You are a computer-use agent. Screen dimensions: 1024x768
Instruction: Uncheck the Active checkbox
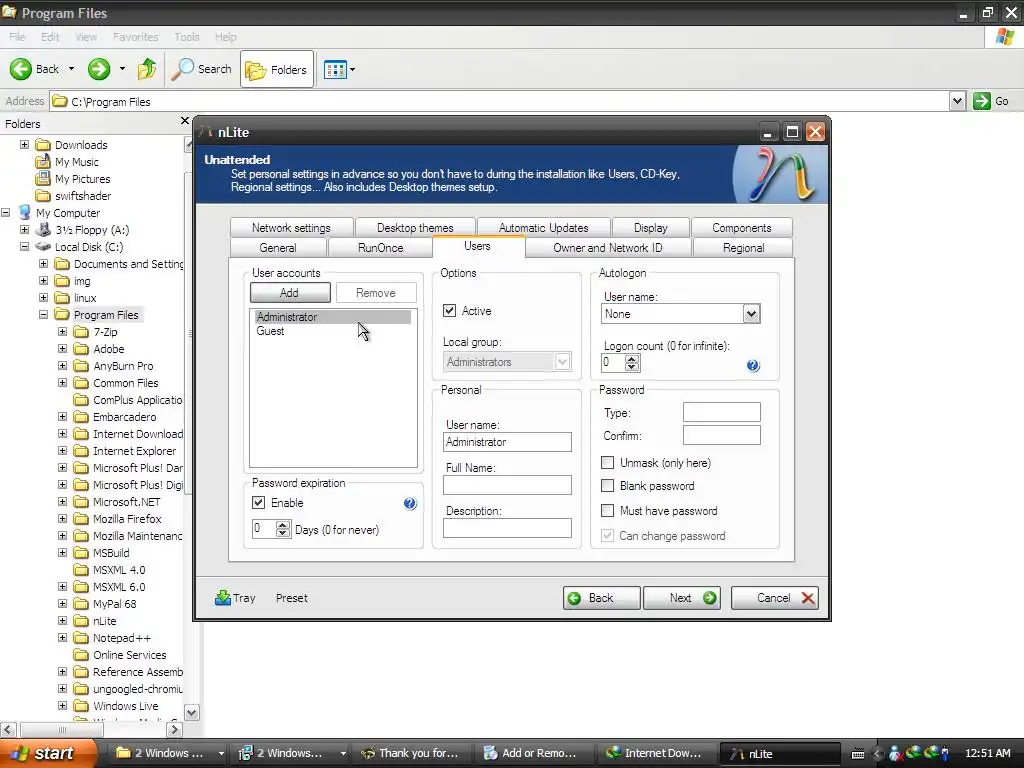pos(449,311)
